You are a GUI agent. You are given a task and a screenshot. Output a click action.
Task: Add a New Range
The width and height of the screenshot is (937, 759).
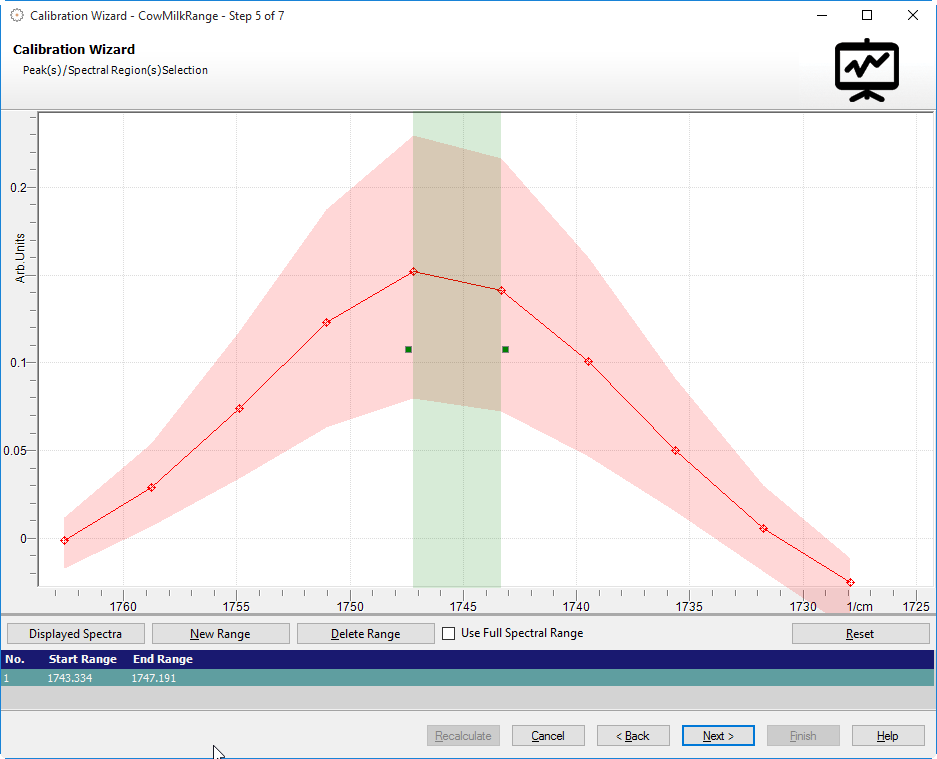pyautogui.click(x=220, y=634)
